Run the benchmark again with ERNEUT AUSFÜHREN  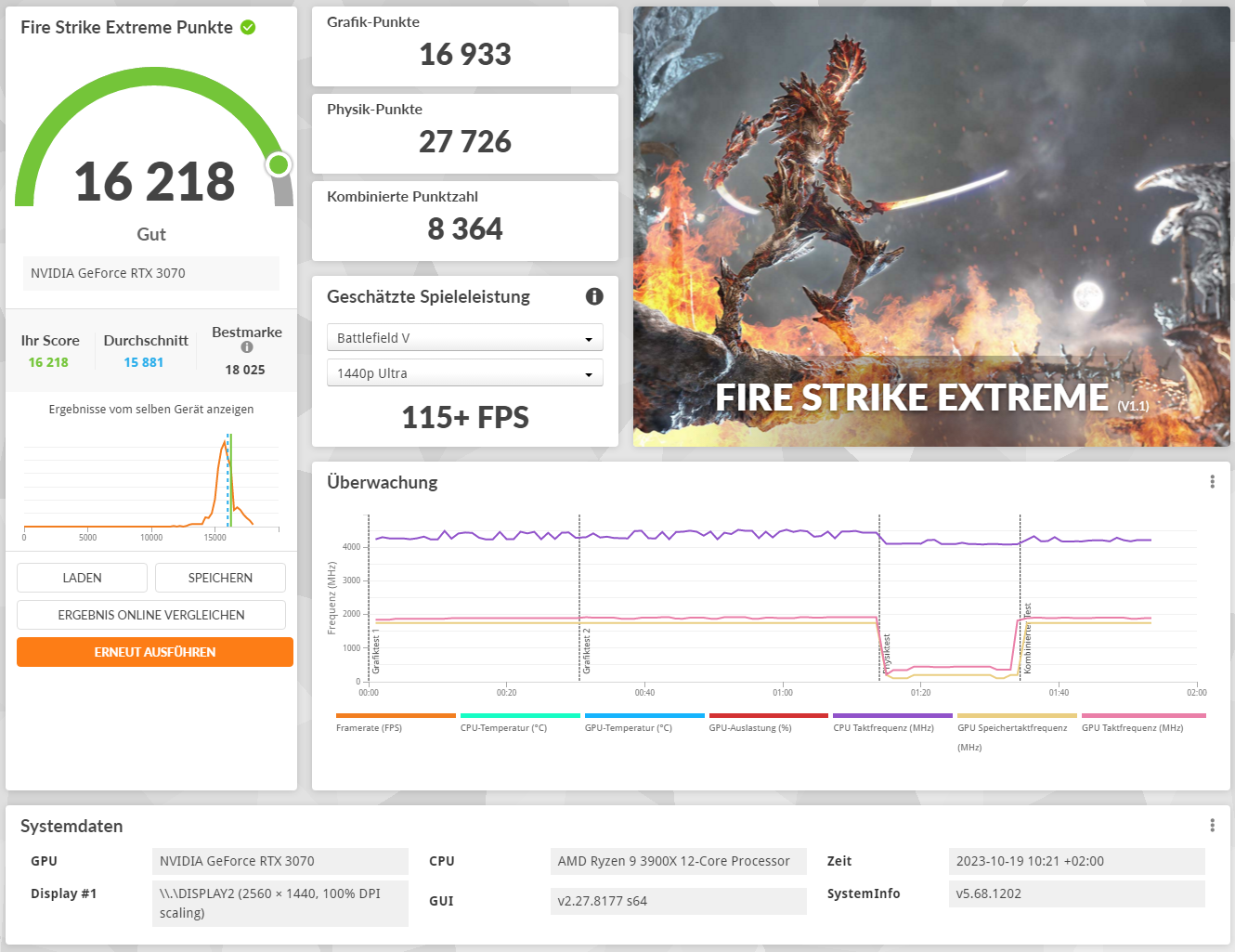(155, 652)
